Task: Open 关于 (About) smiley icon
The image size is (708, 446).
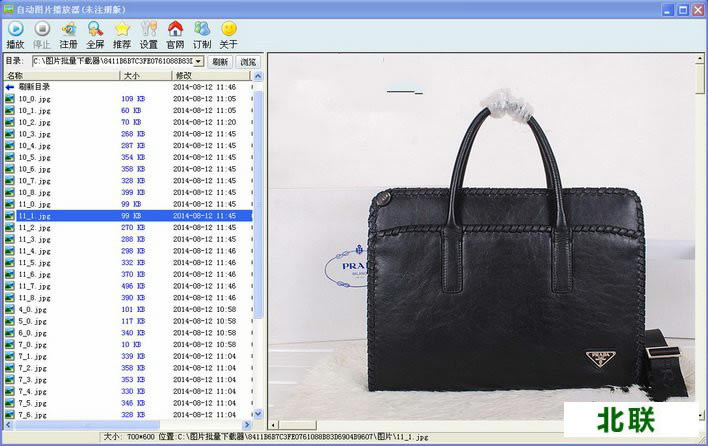Action: click(229, 29)
